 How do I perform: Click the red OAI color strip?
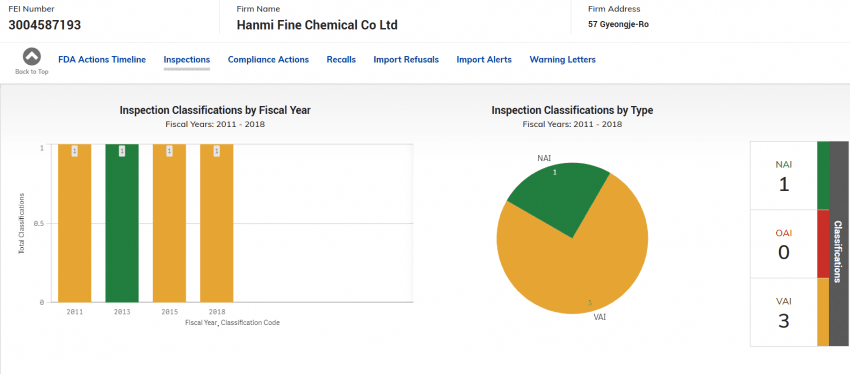pos(823,244)
